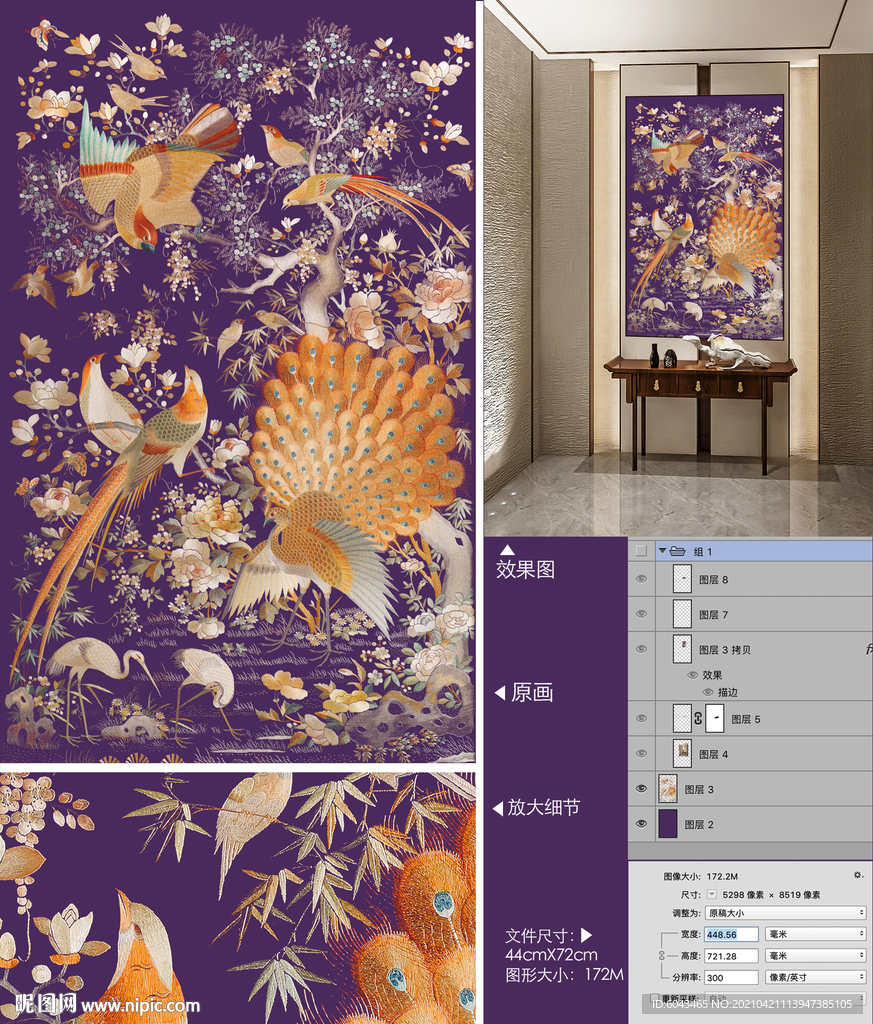873x1024 pixels.
Task: Click the 组 1 folder icon
Action: point(677,551)
